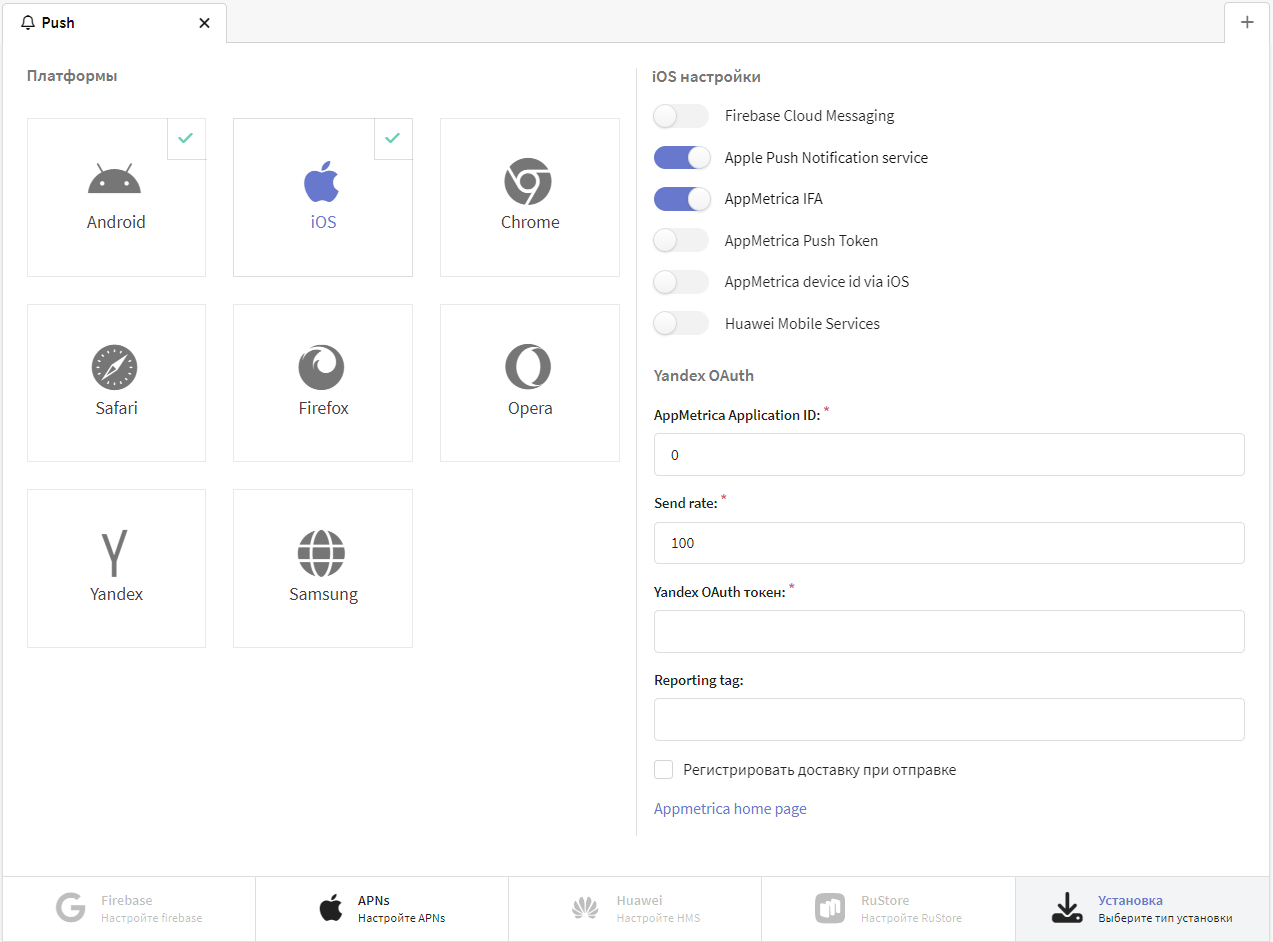This screenshot has height=942, width=1273.
Task: Click the bell icon on Push tab
Action: (28, 22)
